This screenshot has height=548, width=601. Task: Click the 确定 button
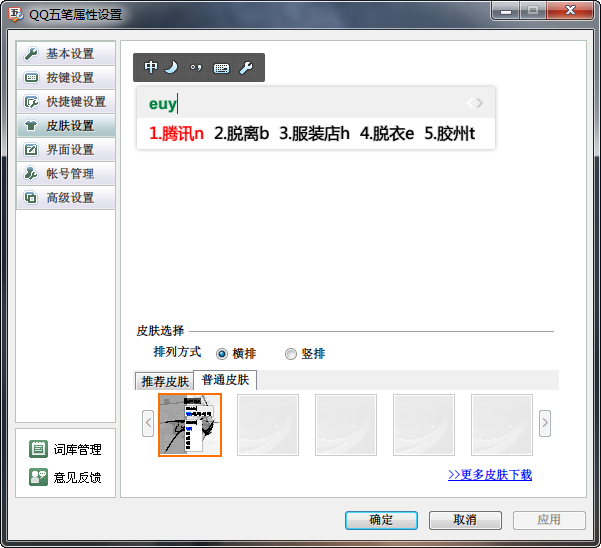(x=381, y=520)
